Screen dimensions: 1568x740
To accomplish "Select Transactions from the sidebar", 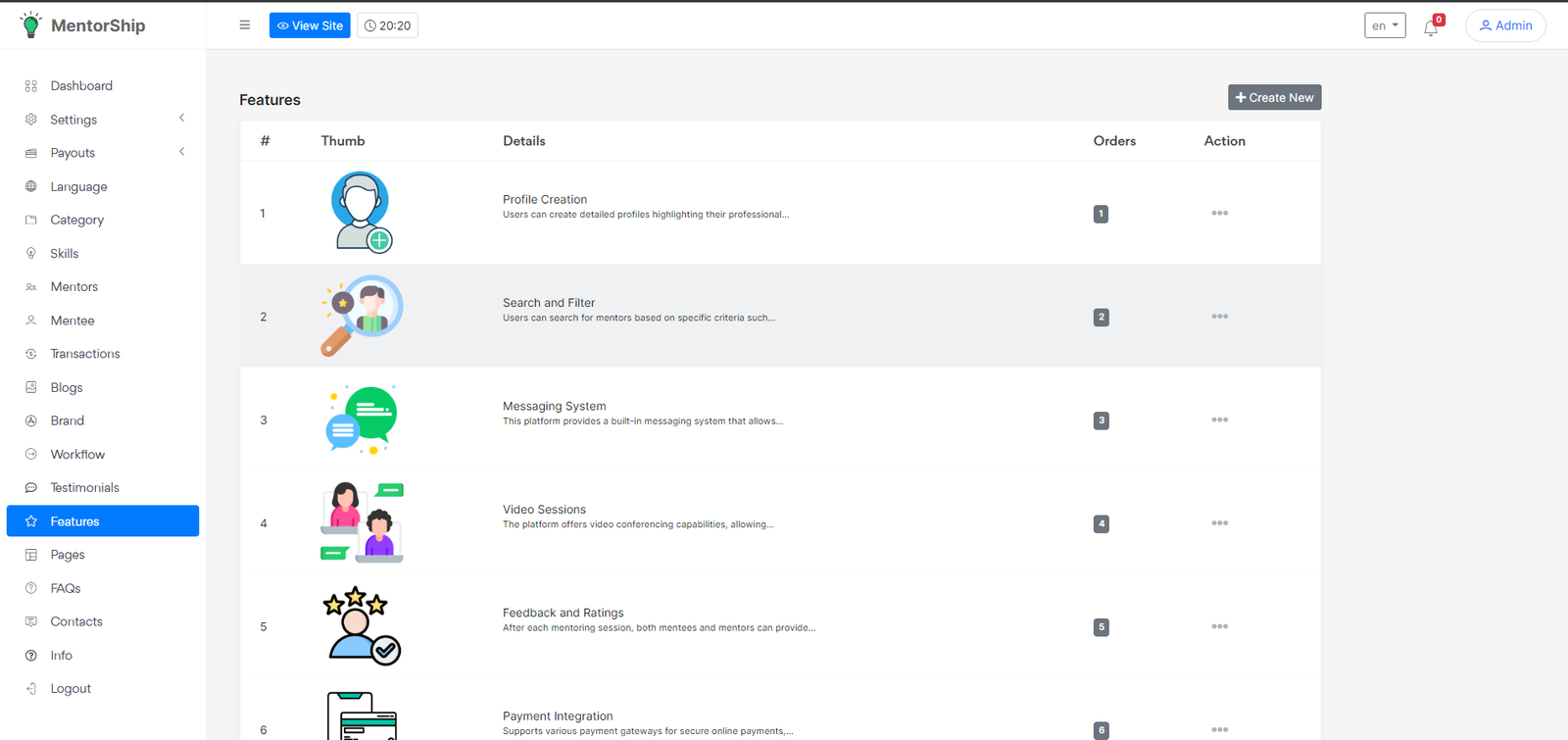I will tap(85, 354).
